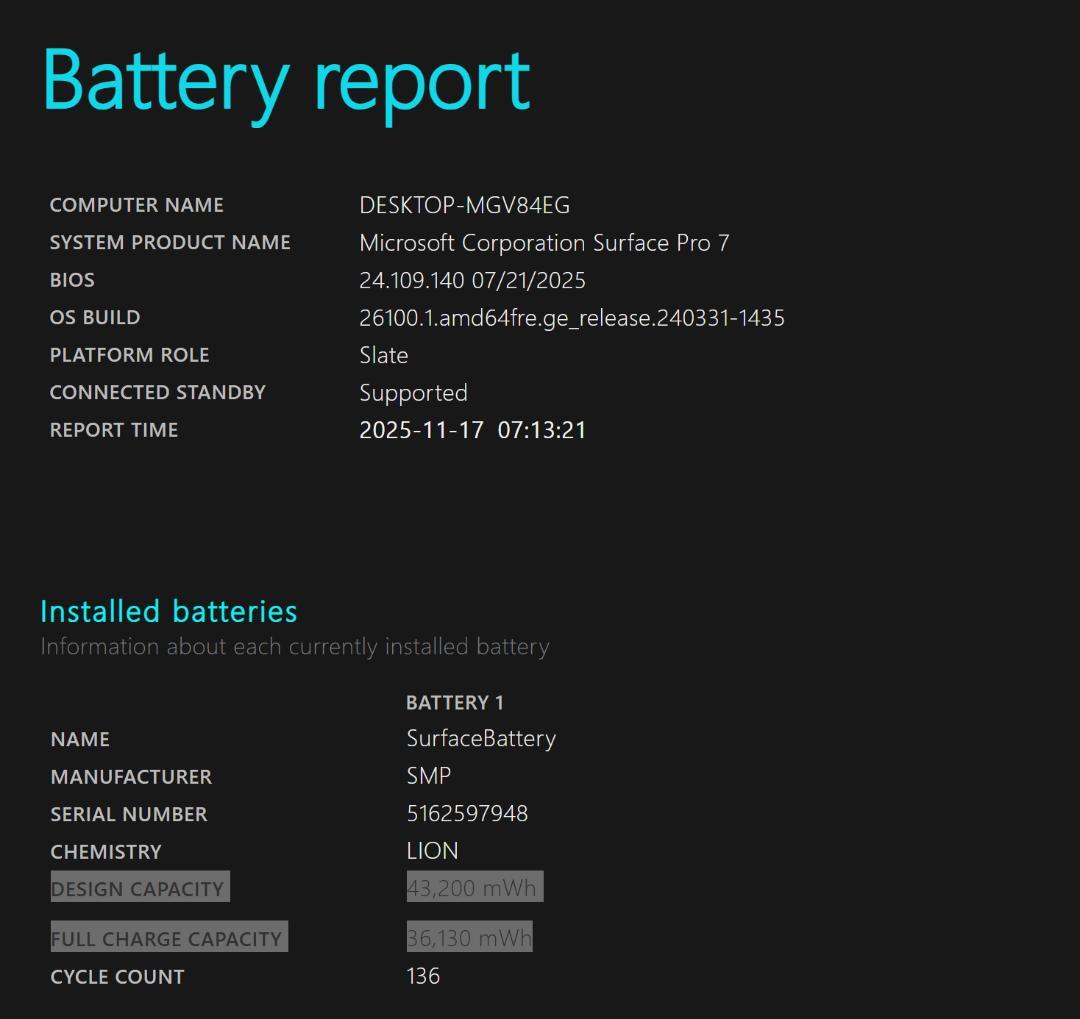Viewport: 1080px width, 1019px height.
Task: Select the serial number 5162597948
Action: [x=467, y=814]
